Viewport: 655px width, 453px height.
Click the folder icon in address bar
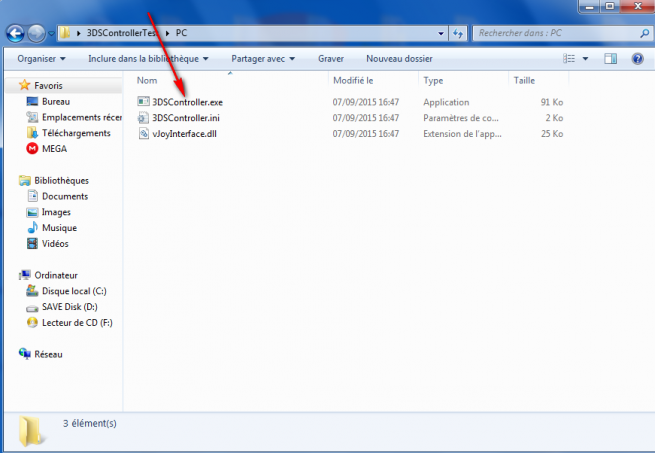tap(65, 33)
